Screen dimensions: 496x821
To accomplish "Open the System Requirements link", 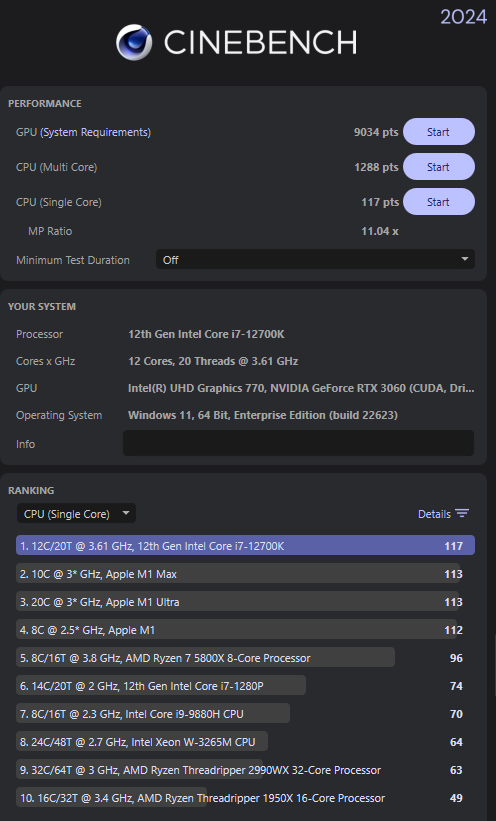I will coord(95,132).
